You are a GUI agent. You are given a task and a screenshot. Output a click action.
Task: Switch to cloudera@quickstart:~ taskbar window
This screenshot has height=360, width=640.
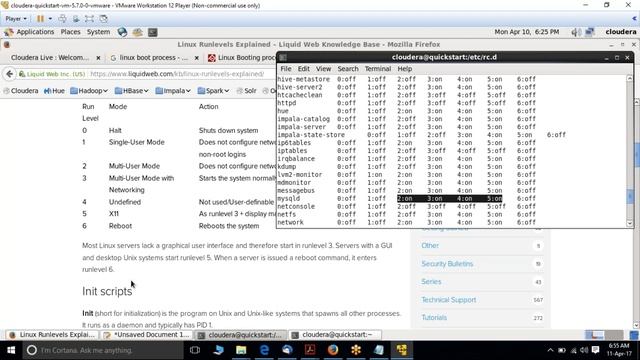tap(335, 335)
